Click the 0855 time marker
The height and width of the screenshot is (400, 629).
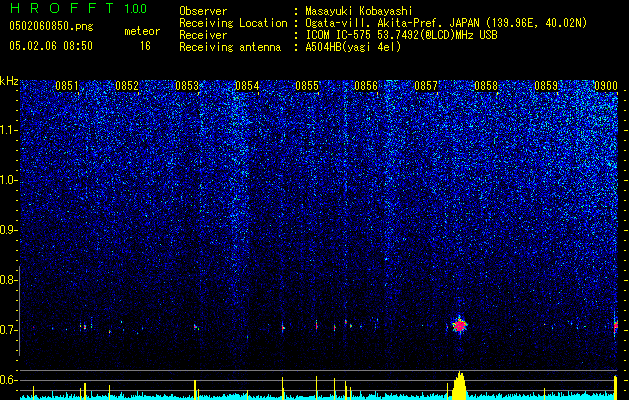click(307, 86)
